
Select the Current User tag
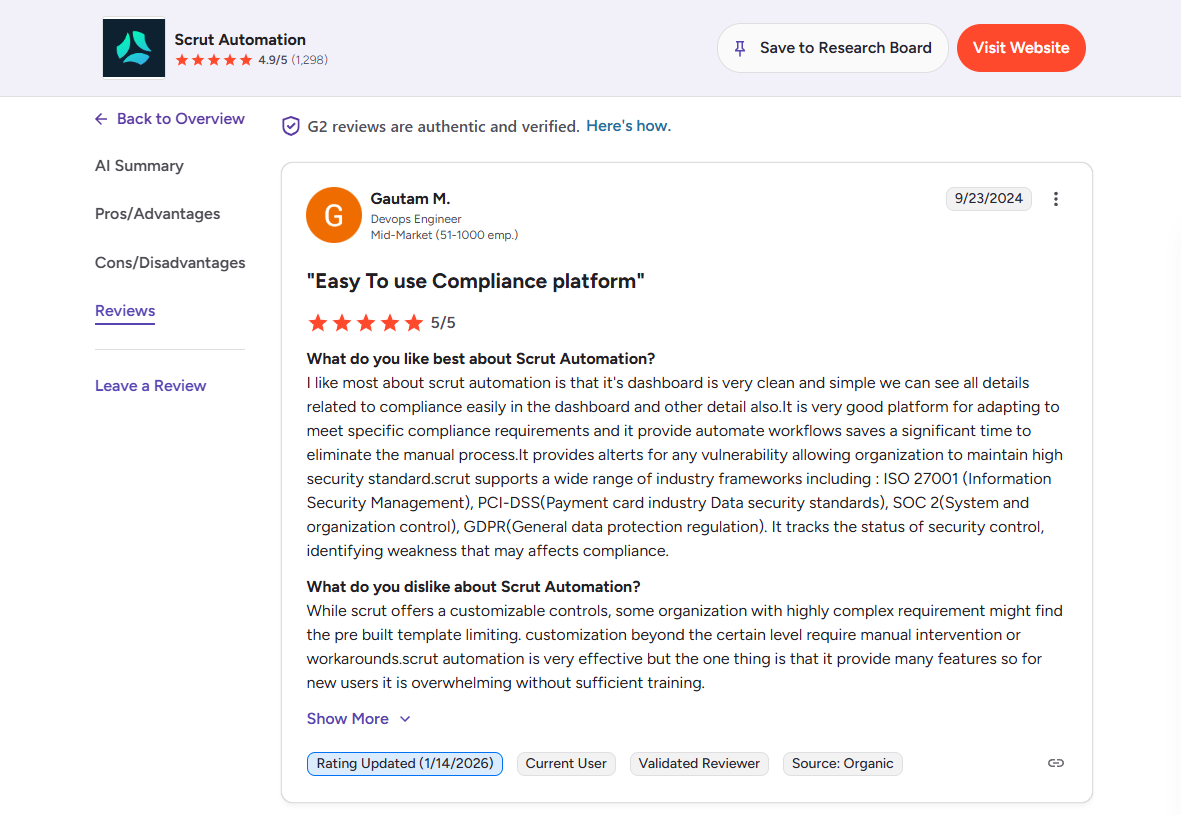pyautogui.click(x=566, y=763)
